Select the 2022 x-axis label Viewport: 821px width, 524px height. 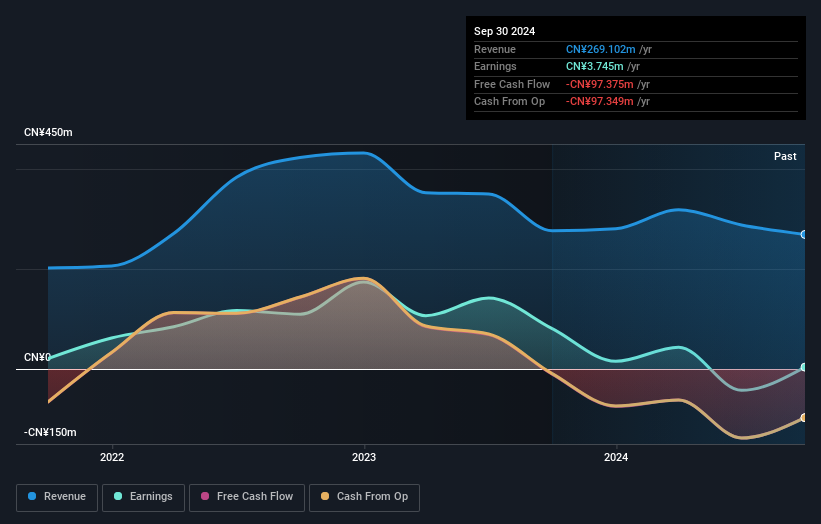pos(112,458)
